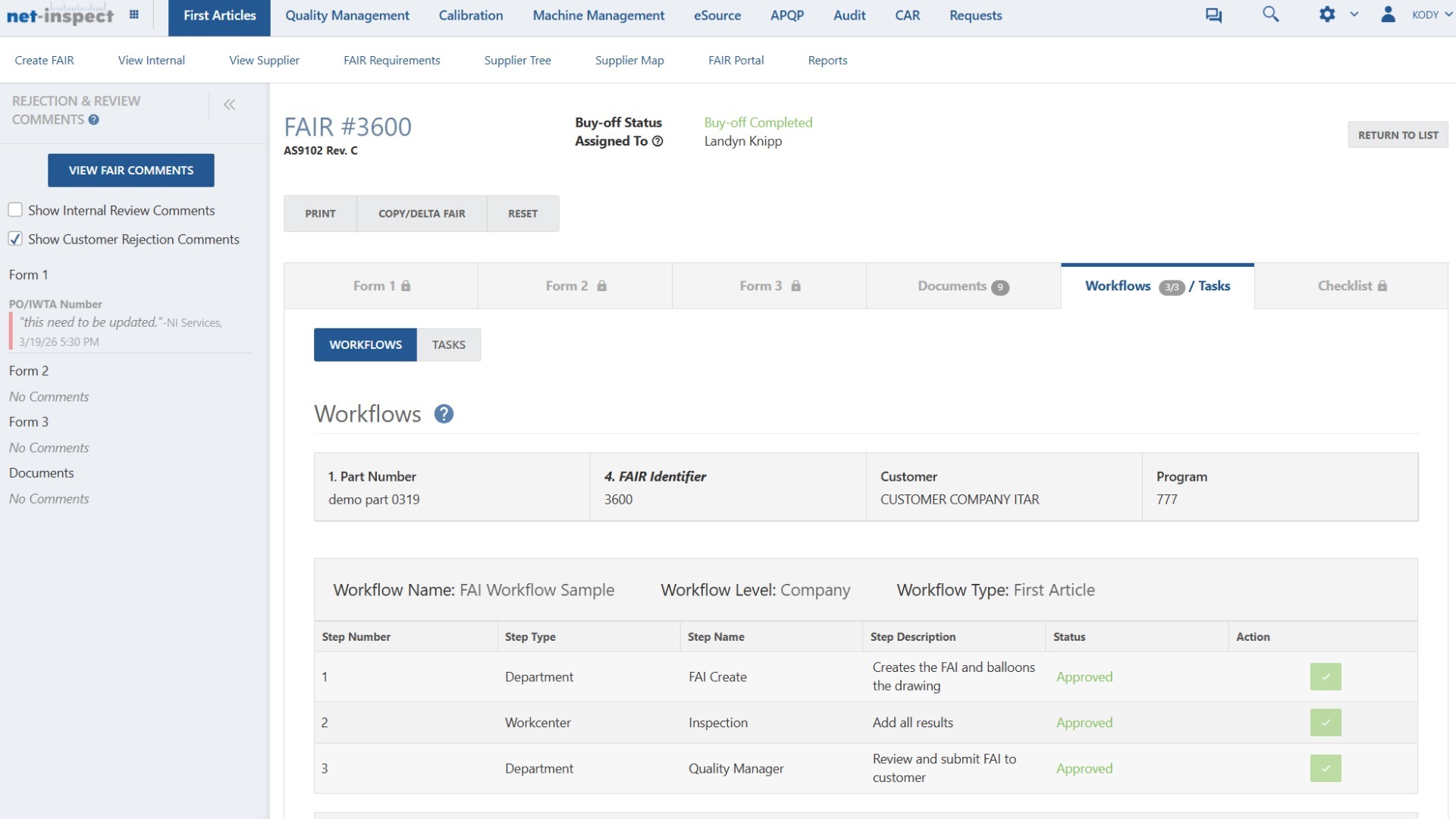
Task: Click the user profile icon
Action: 1388,14
